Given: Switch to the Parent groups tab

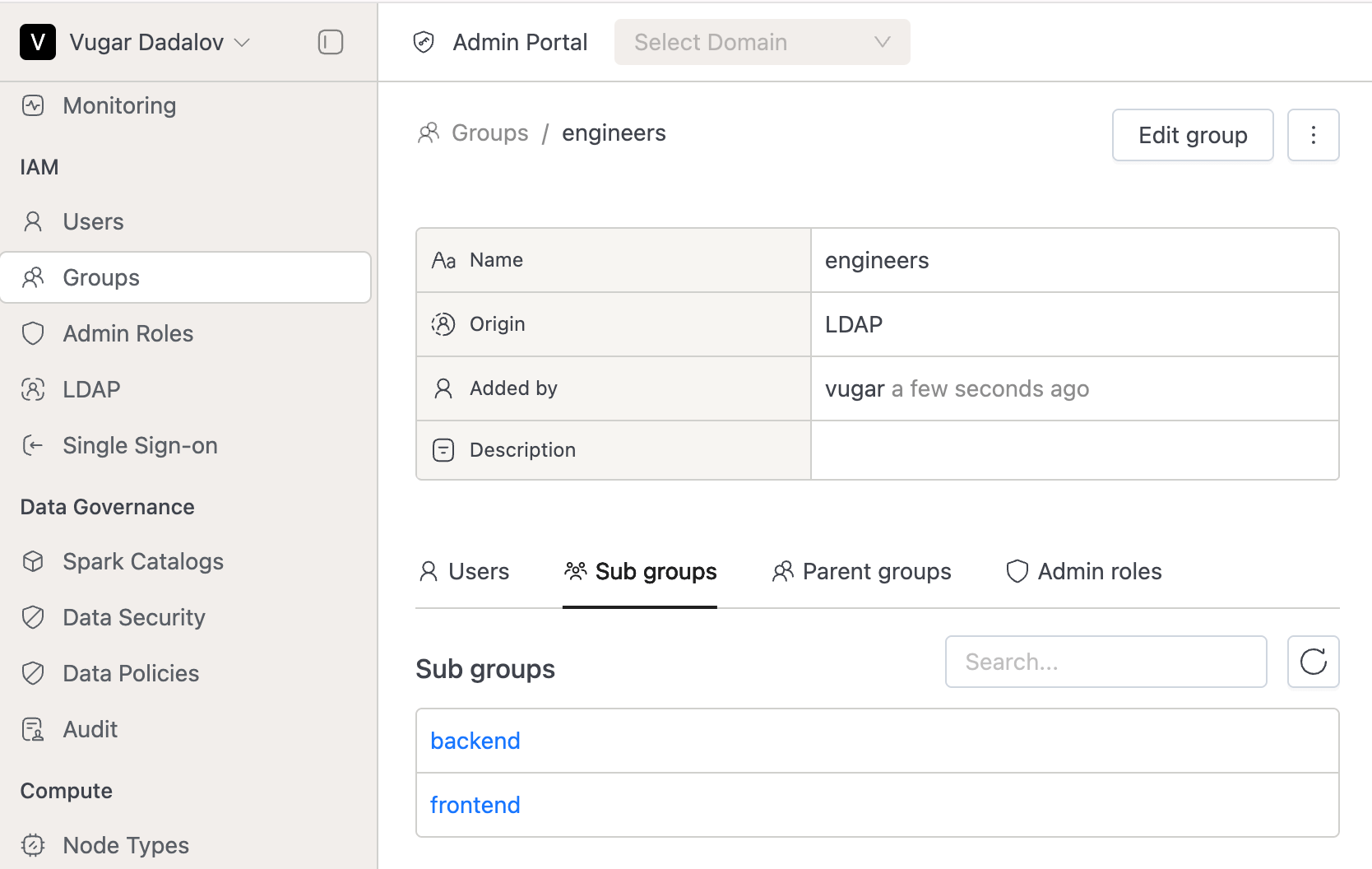Looking at the screenshot, I should pos(861,571).
